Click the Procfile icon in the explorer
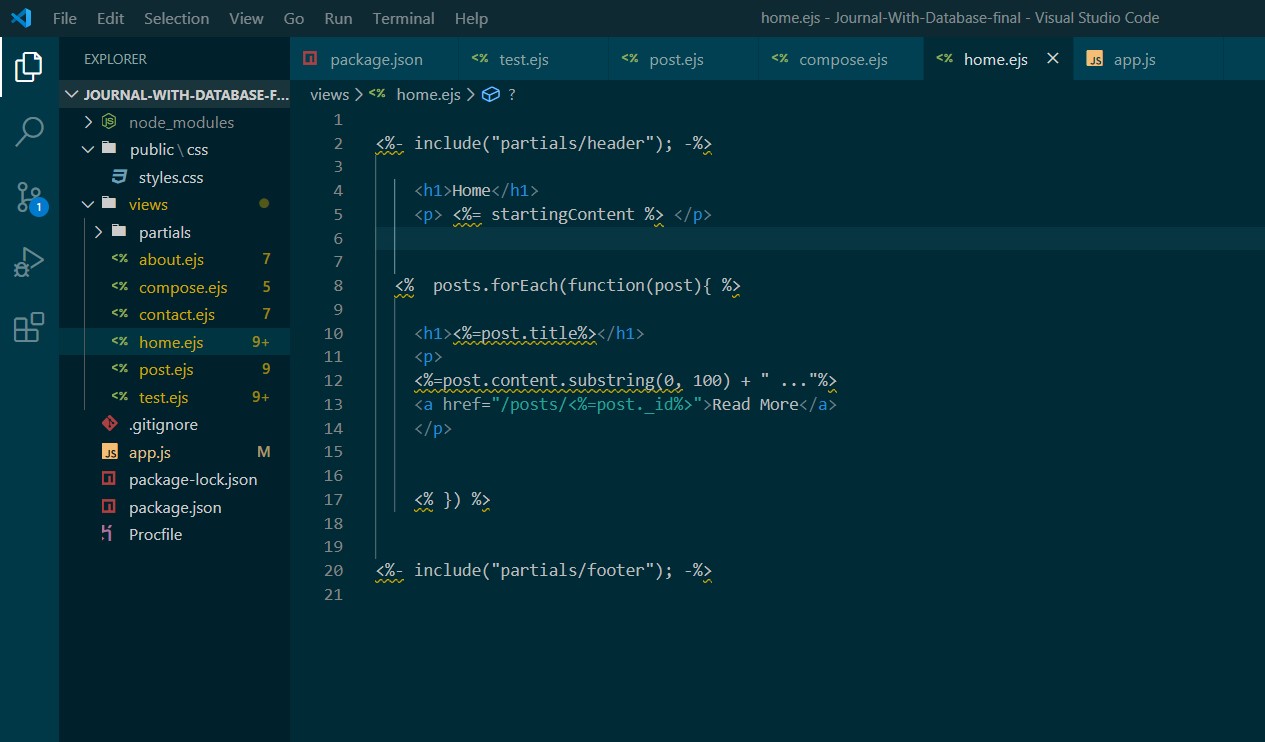This screenshot has height=742, width=1265. tap(108, 534)
